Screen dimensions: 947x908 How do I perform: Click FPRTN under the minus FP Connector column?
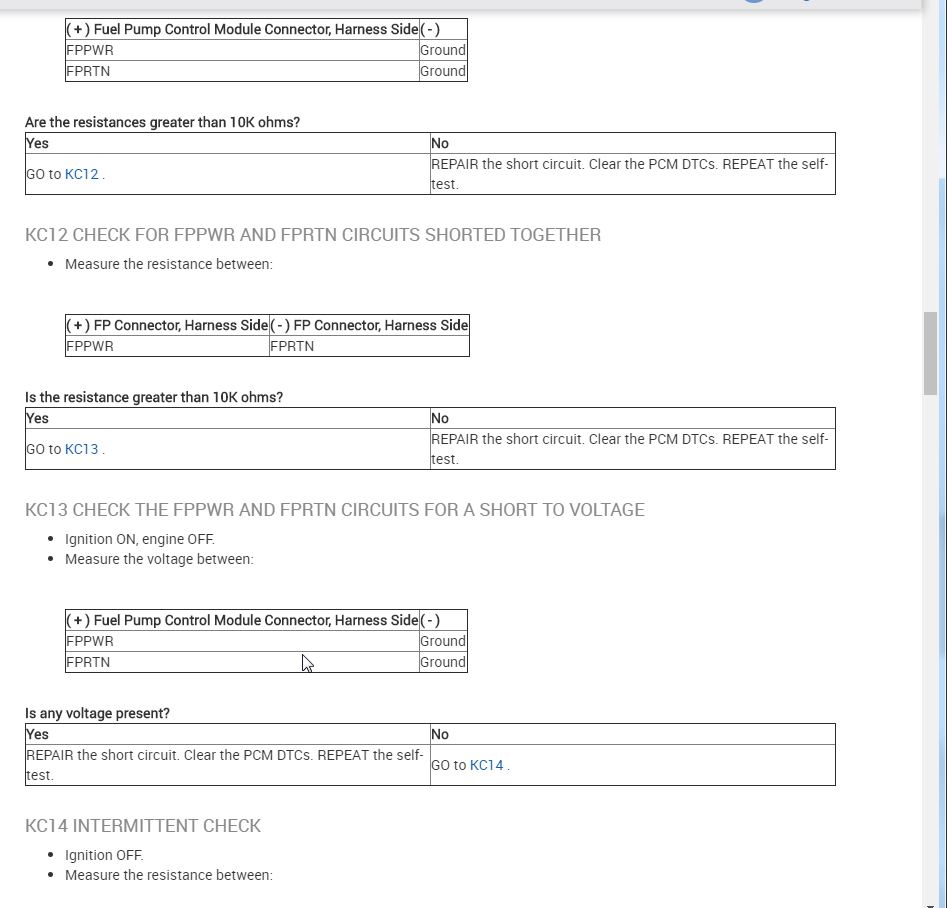click(292, 346)
